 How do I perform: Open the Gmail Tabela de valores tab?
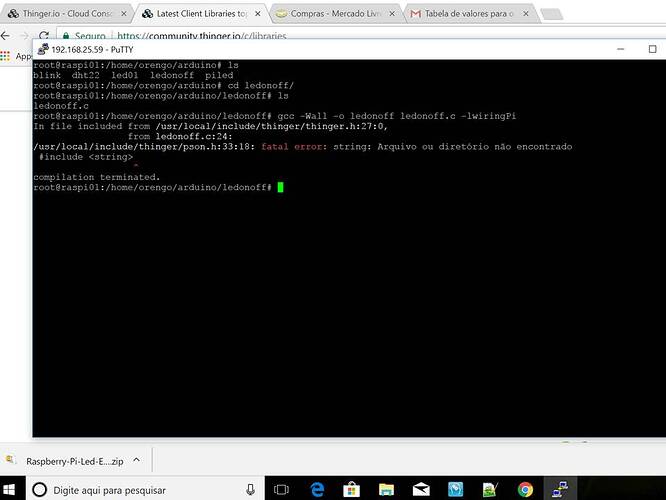(469, 14)
